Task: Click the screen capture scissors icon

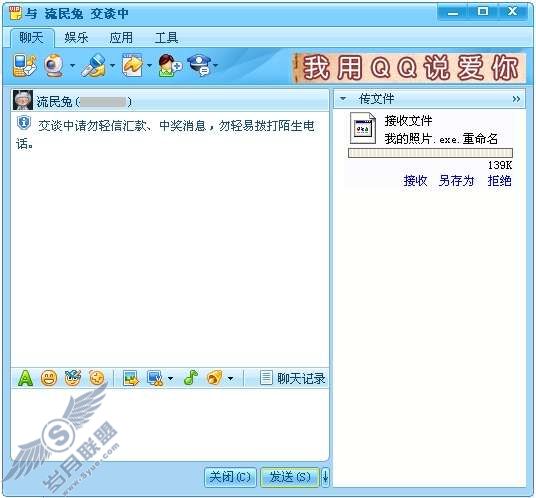Action: click(x=156, y=378)
